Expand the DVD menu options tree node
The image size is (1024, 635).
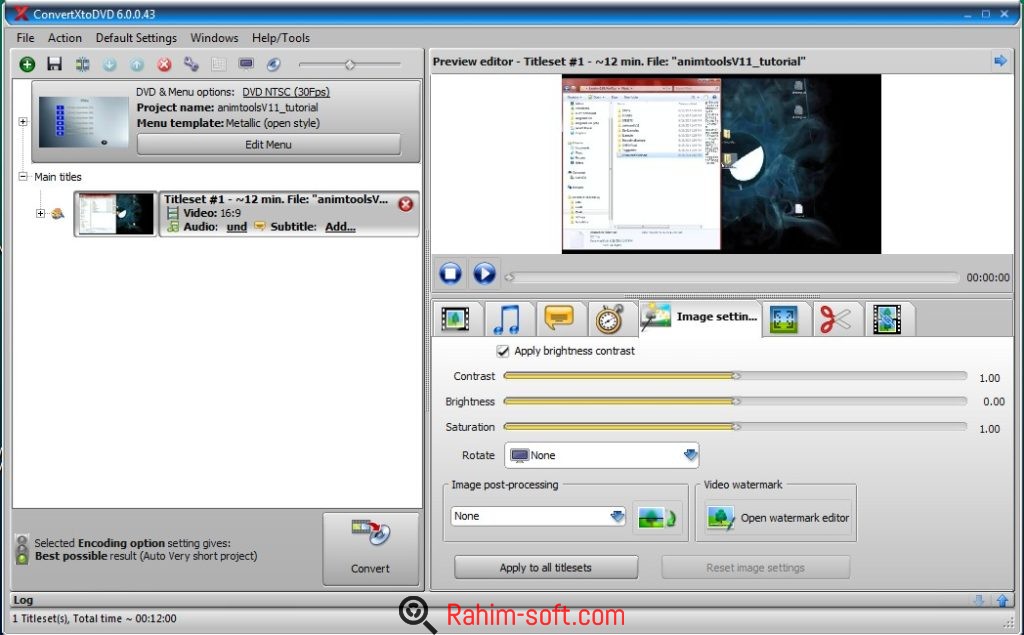point(23,122)
